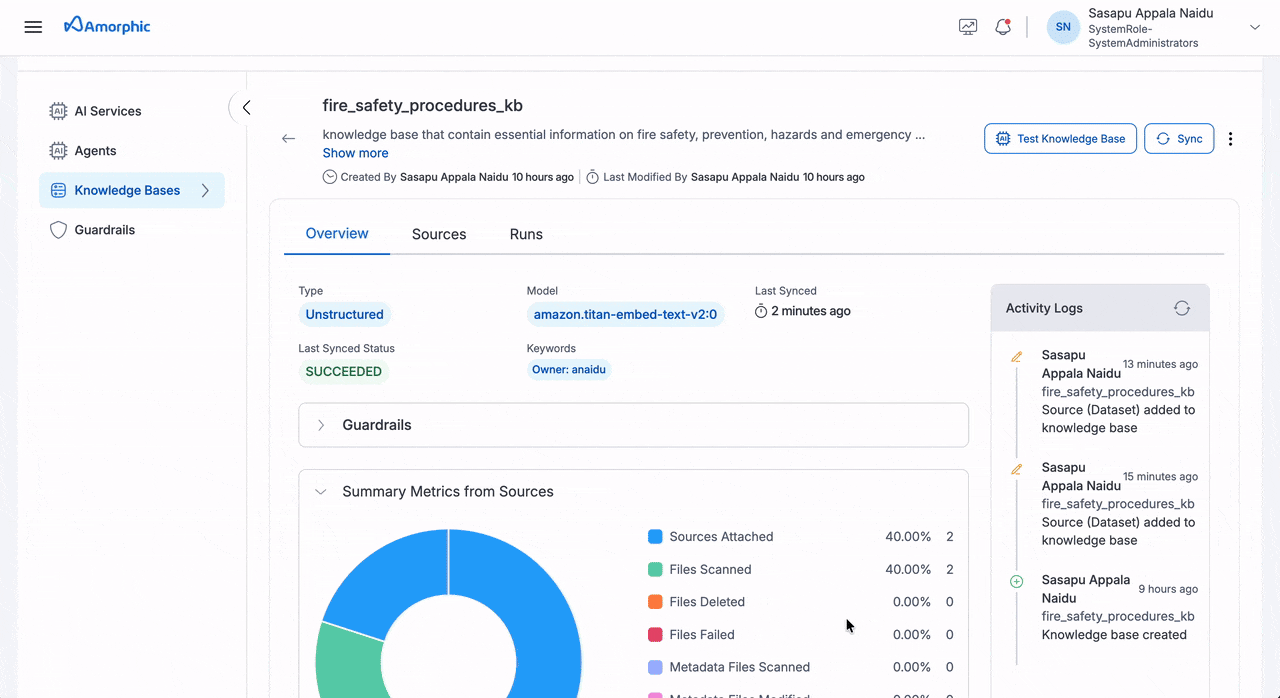Open the Runs tab
The width and height of the screenshot is (1280, 698).
(x=526, y=234)
